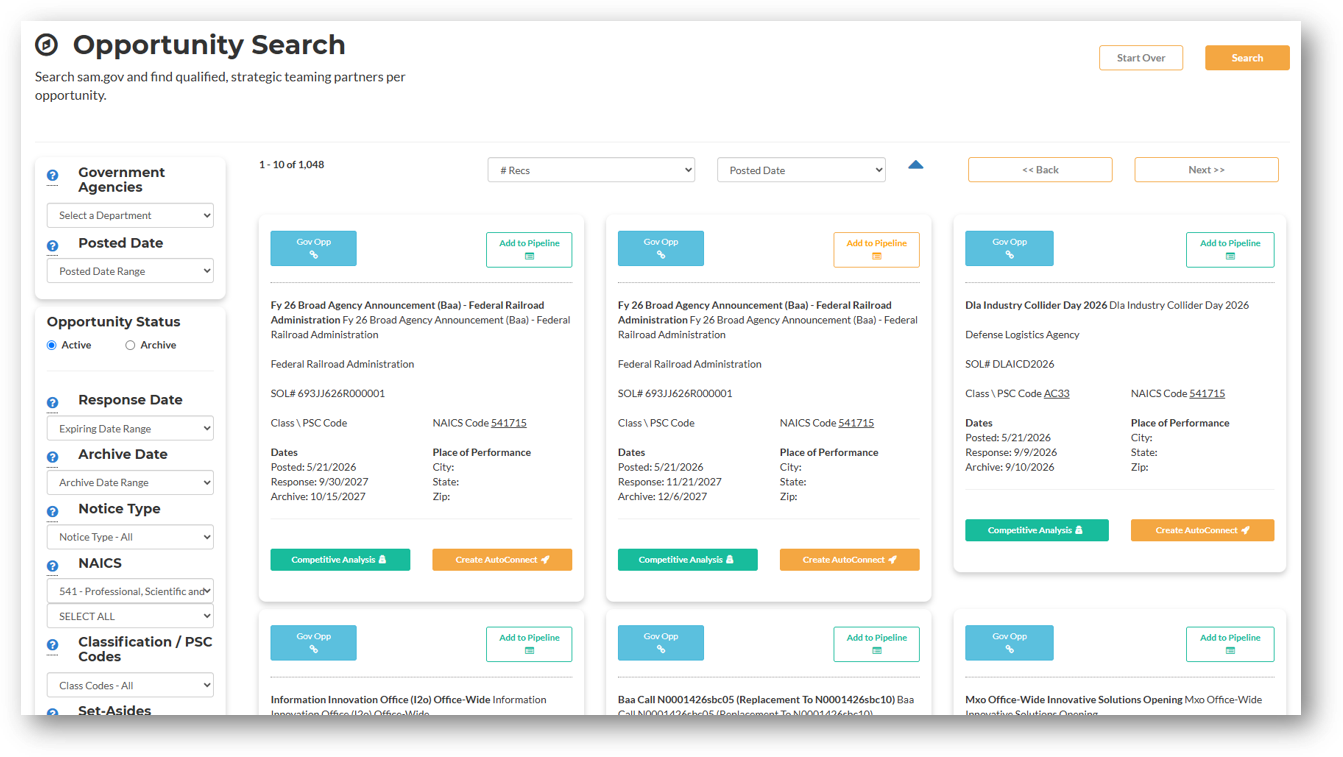The width and height of the screenshot is (1343, 757).
Task: Add Information Innovation Office opportunity to pipeline
Action: [529, 645]
